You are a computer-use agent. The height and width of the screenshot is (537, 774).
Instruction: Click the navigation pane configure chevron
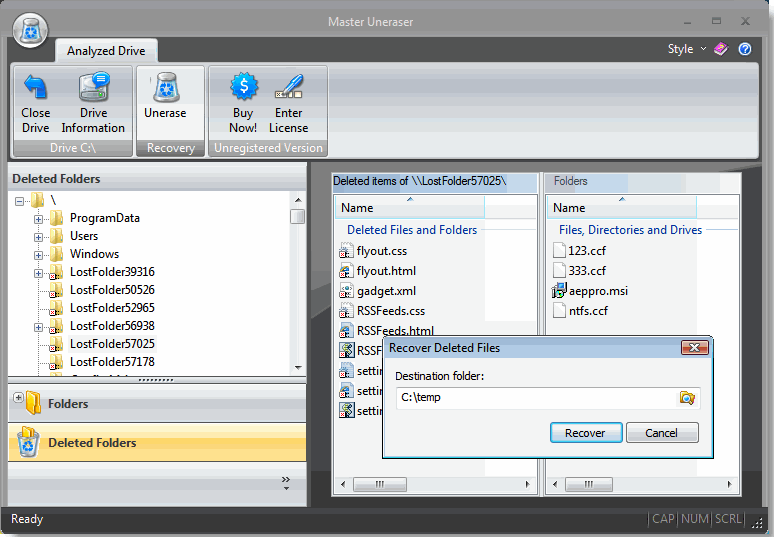[286, 483]
